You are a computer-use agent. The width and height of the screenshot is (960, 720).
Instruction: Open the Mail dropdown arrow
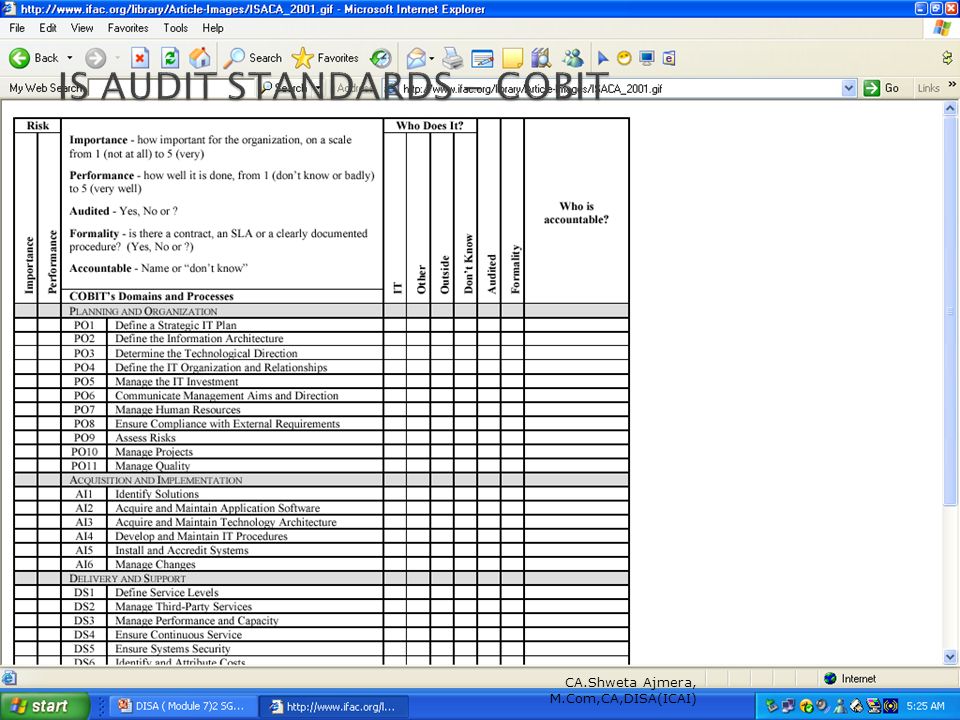point(432,58)
